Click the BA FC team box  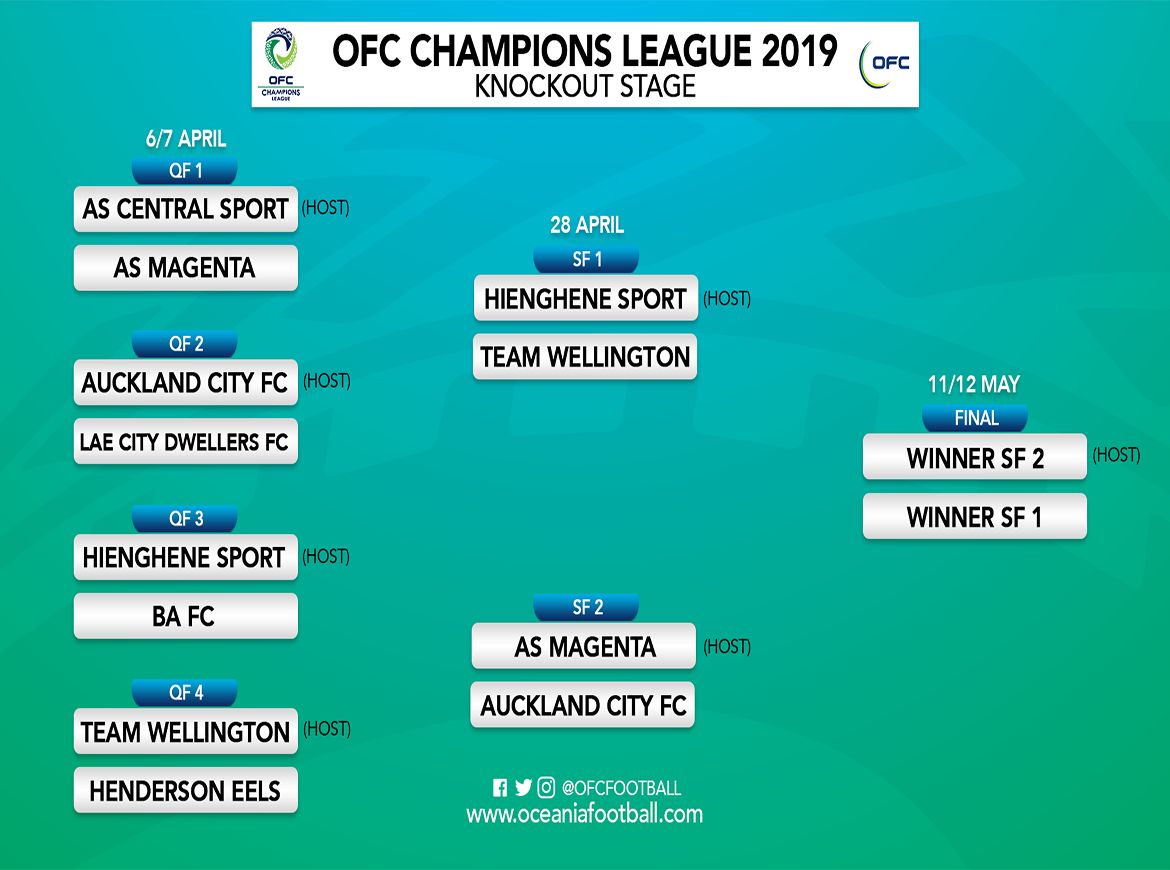186,616
